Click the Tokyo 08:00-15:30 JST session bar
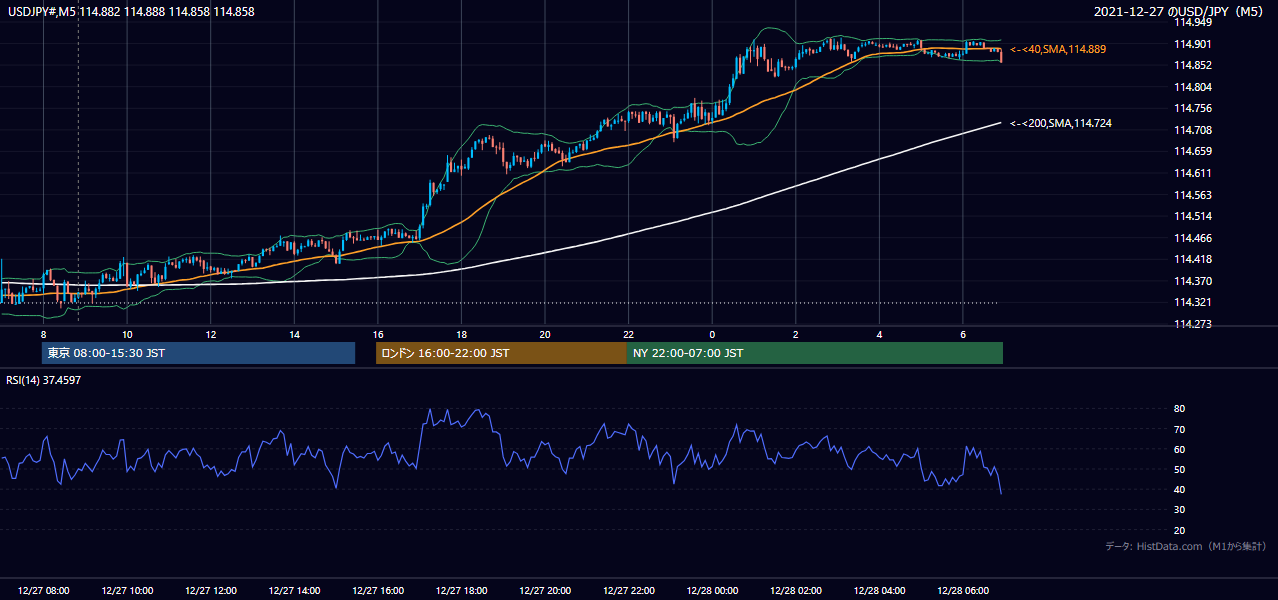Viewport: 1278px width, 600px height. click(198, 353)
